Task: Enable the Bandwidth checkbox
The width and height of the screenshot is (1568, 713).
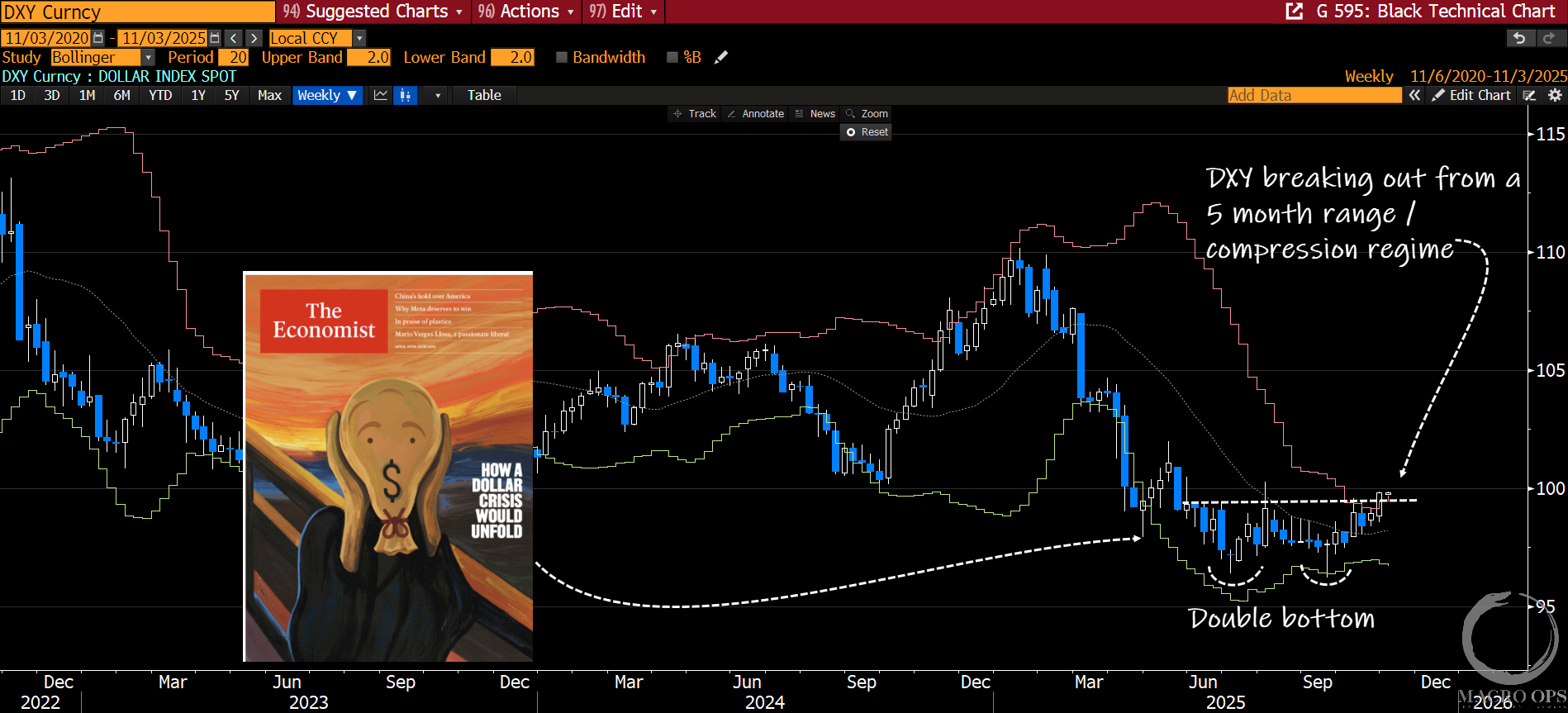Action: point(562,57)
